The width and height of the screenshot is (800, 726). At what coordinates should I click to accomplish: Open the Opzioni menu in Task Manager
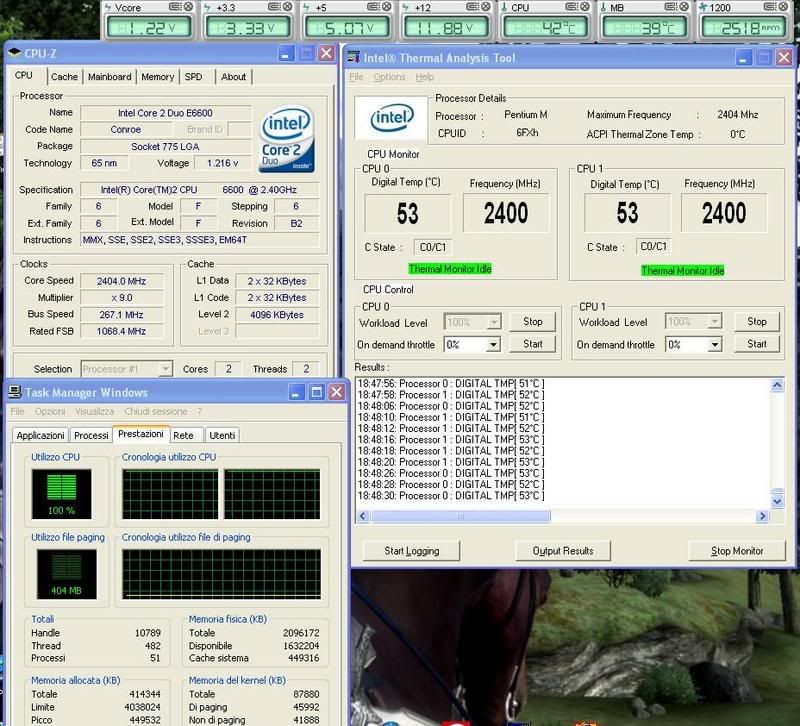tap(50, 411)
